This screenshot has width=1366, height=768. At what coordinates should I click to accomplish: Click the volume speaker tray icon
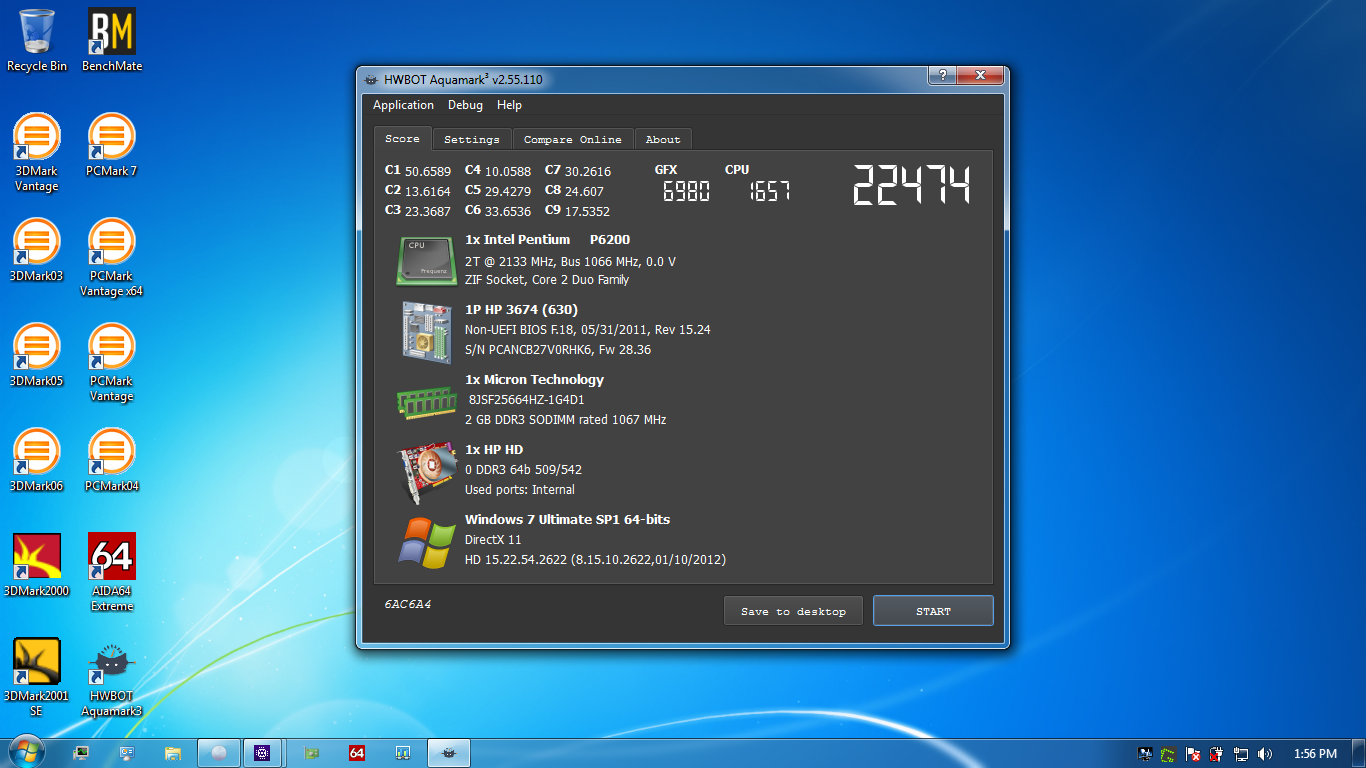(x=1265, y=754)
